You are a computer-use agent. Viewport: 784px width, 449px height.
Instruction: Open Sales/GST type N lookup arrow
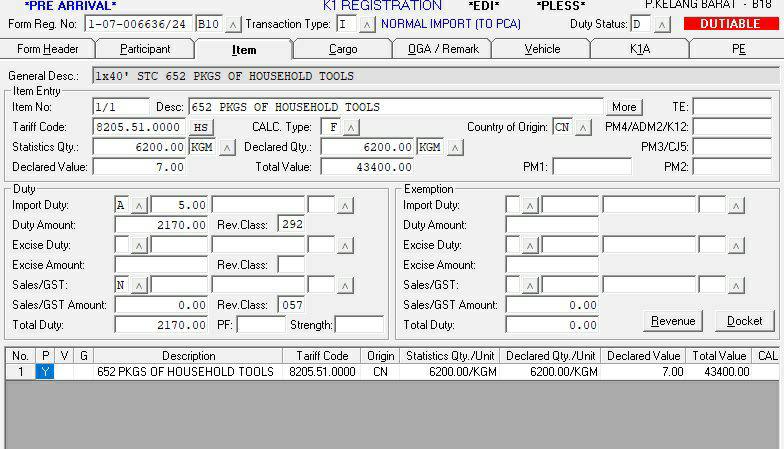pyautogui.click(x=139, y=285)
